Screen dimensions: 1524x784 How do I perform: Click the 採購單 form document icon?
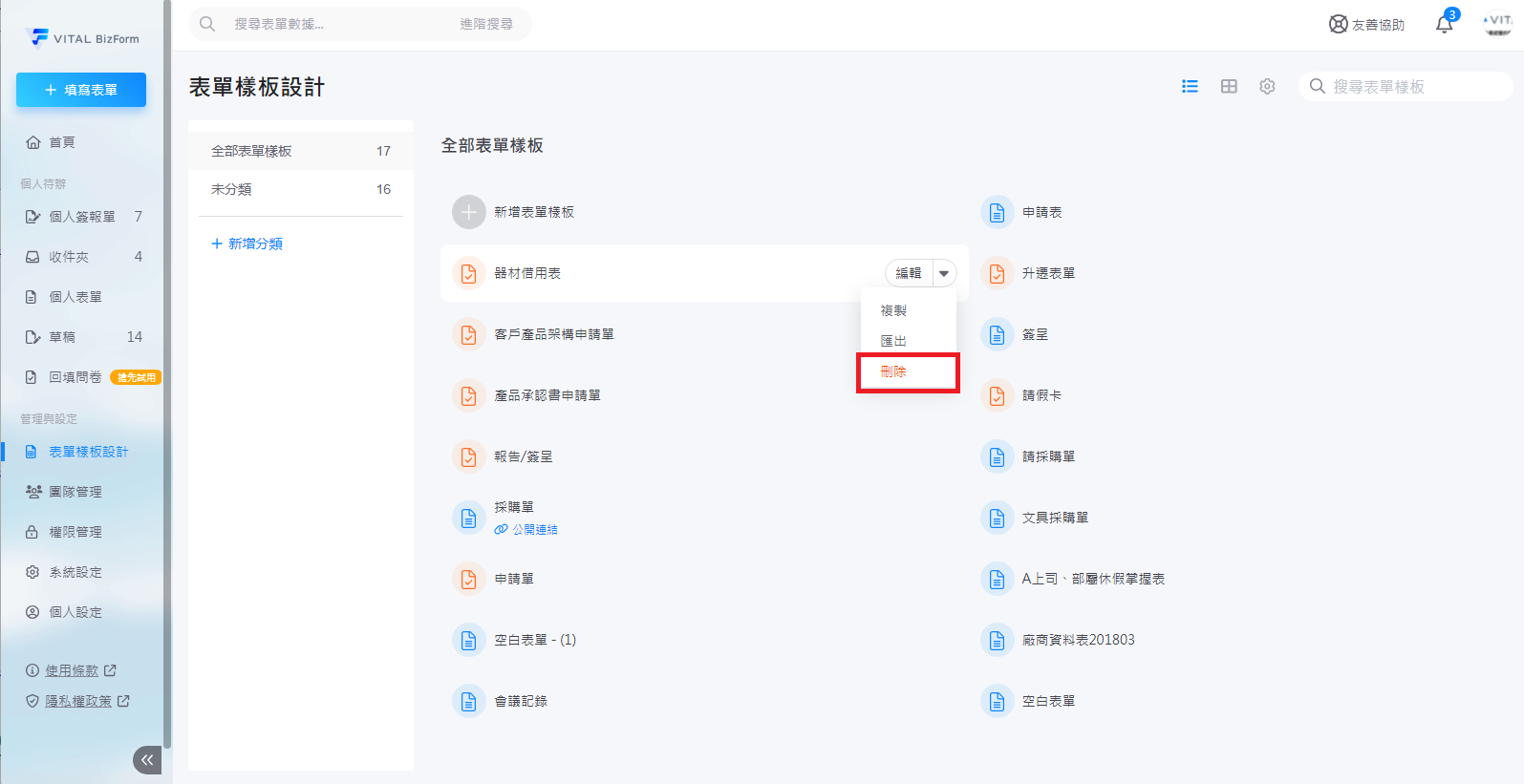[x=468, y=518]
